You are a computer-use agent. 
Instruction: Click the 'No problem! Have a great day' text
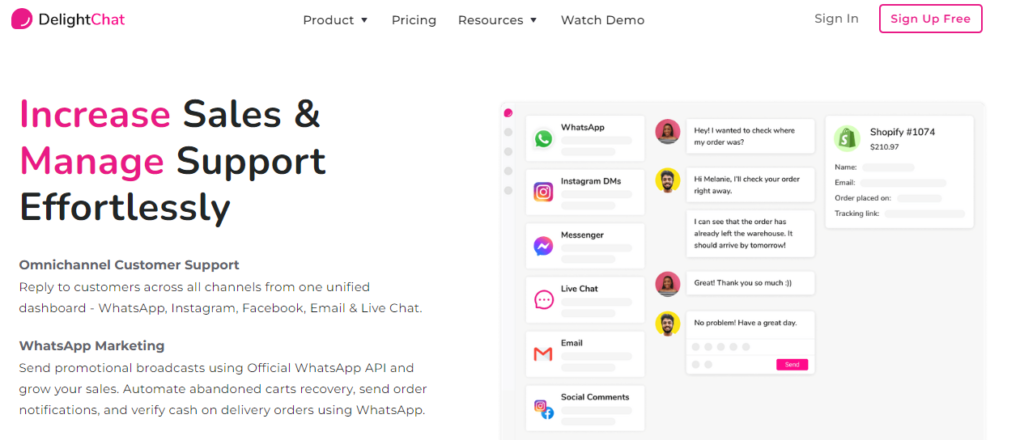coord(745,322)
